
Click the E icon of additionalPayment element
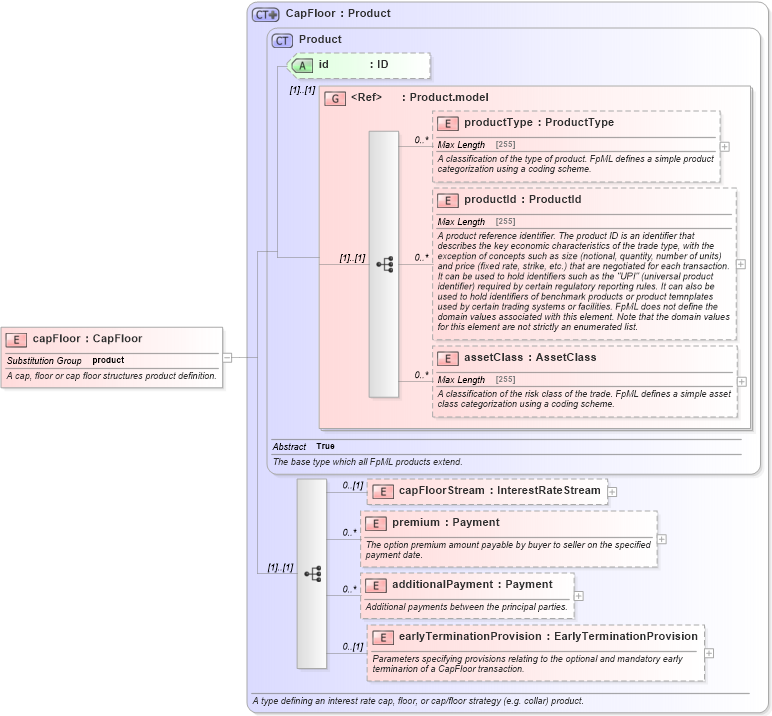376,586
